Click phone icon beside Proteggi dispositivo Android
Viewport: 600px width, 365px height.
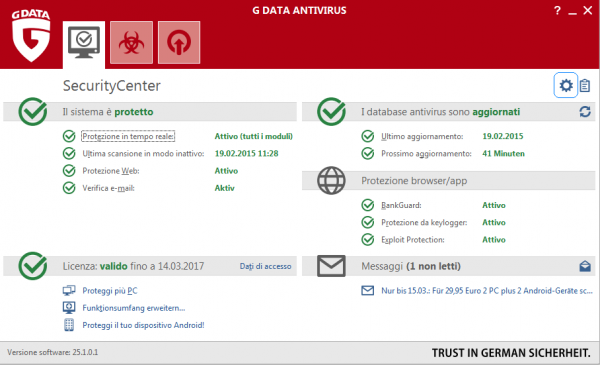69,325
